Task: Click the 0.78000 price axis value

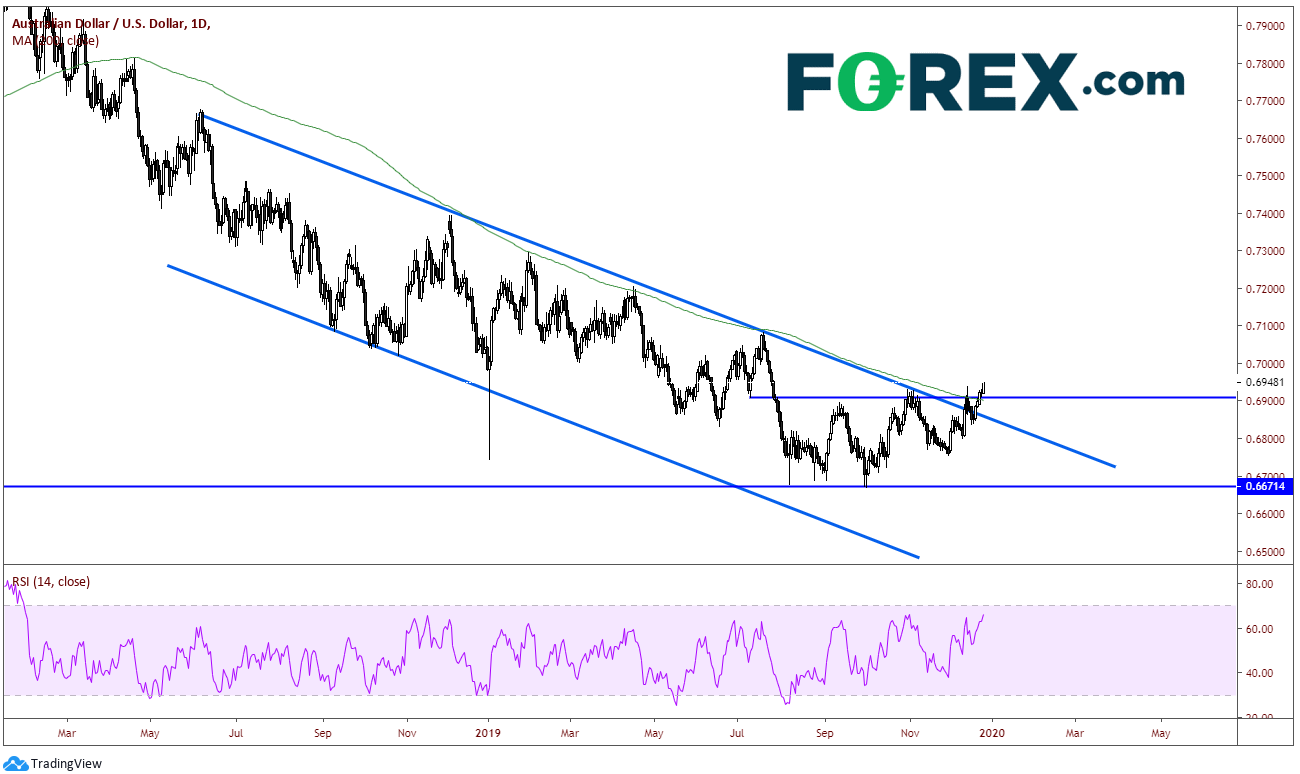Action: click(x=1266, y=64)
